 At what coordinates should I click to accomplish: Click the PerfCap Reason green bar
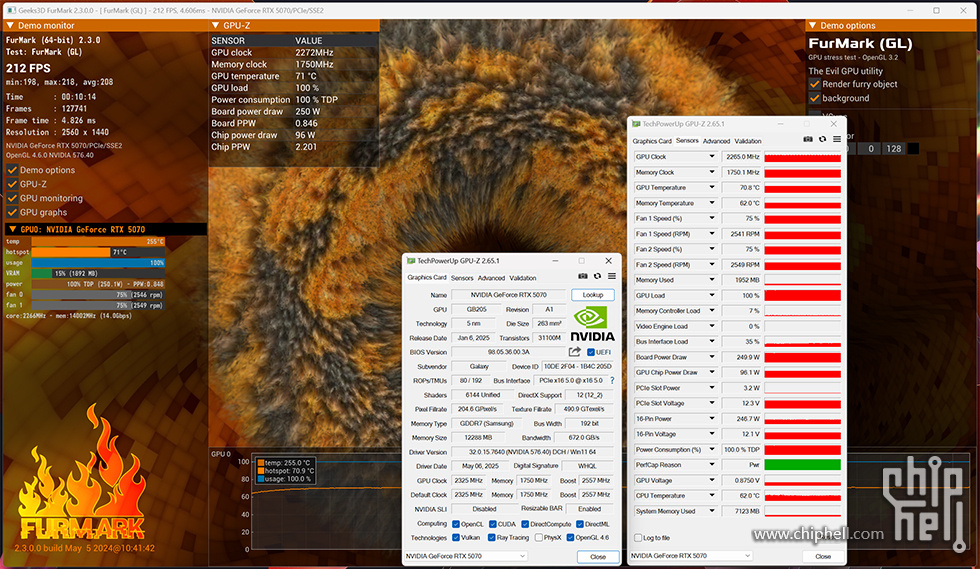802,465
